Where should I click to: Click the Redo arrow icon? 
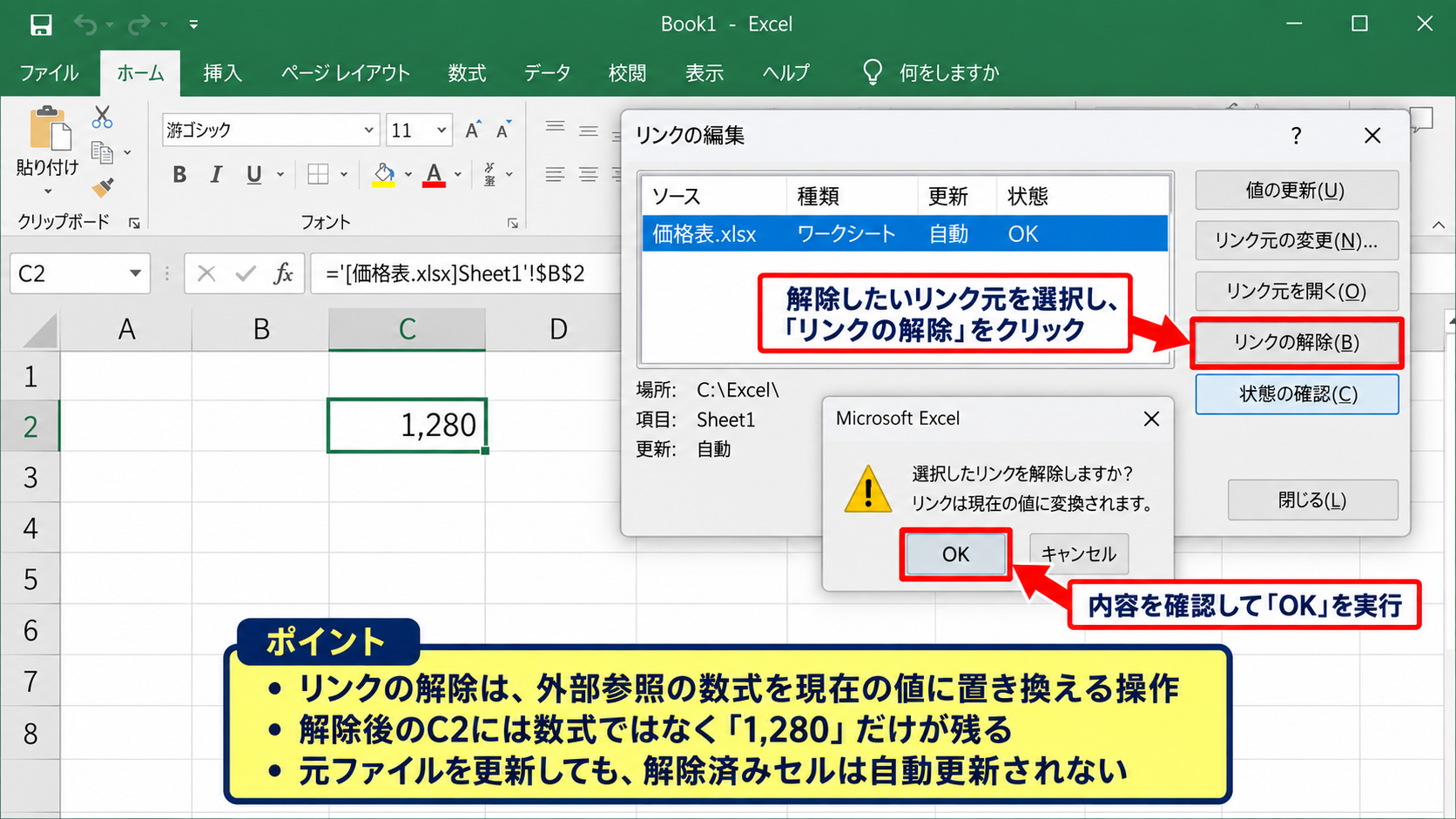[138, 24]
